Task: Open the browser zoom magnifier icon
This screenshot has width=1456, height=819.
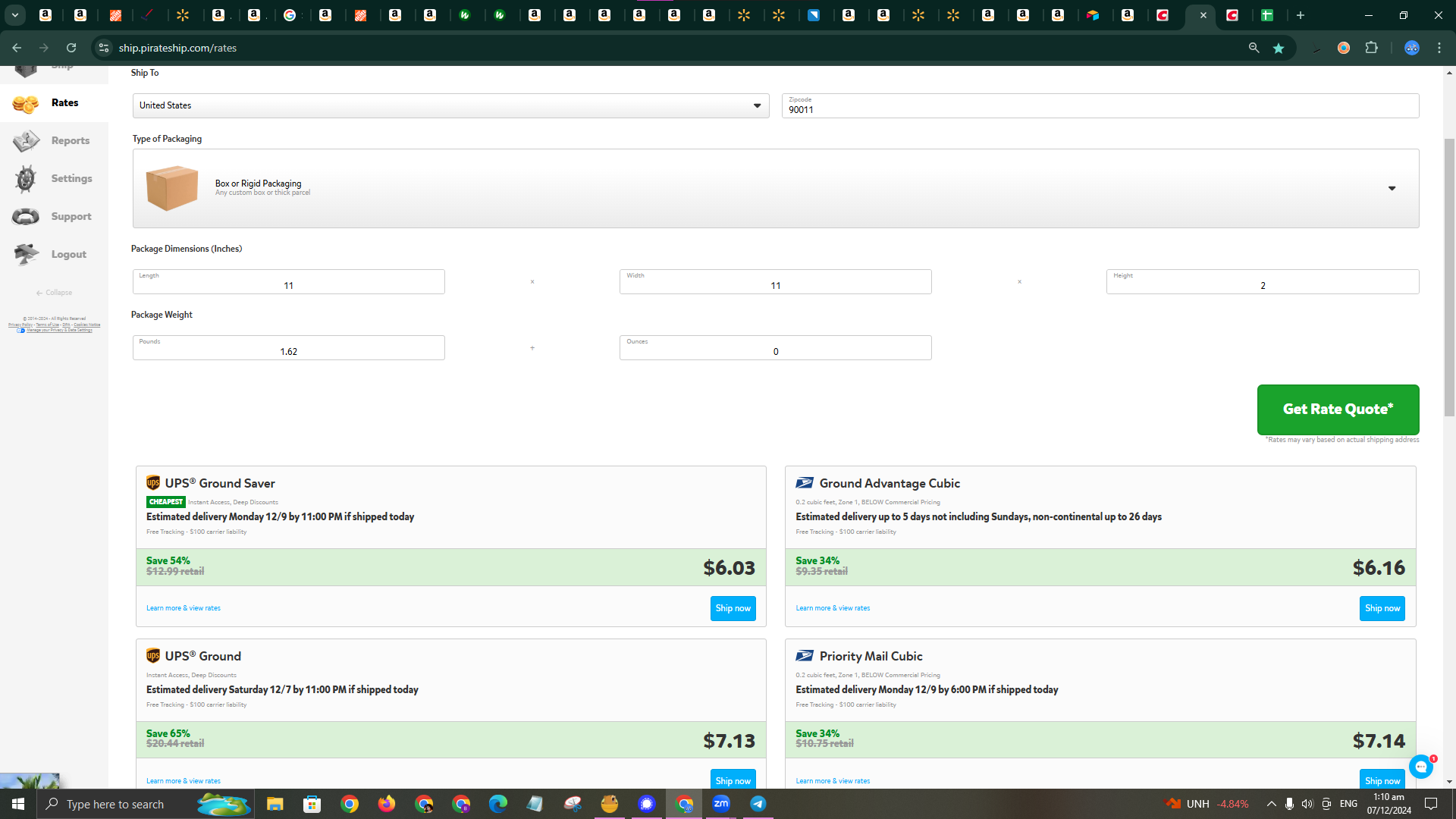Action: 1254,48
